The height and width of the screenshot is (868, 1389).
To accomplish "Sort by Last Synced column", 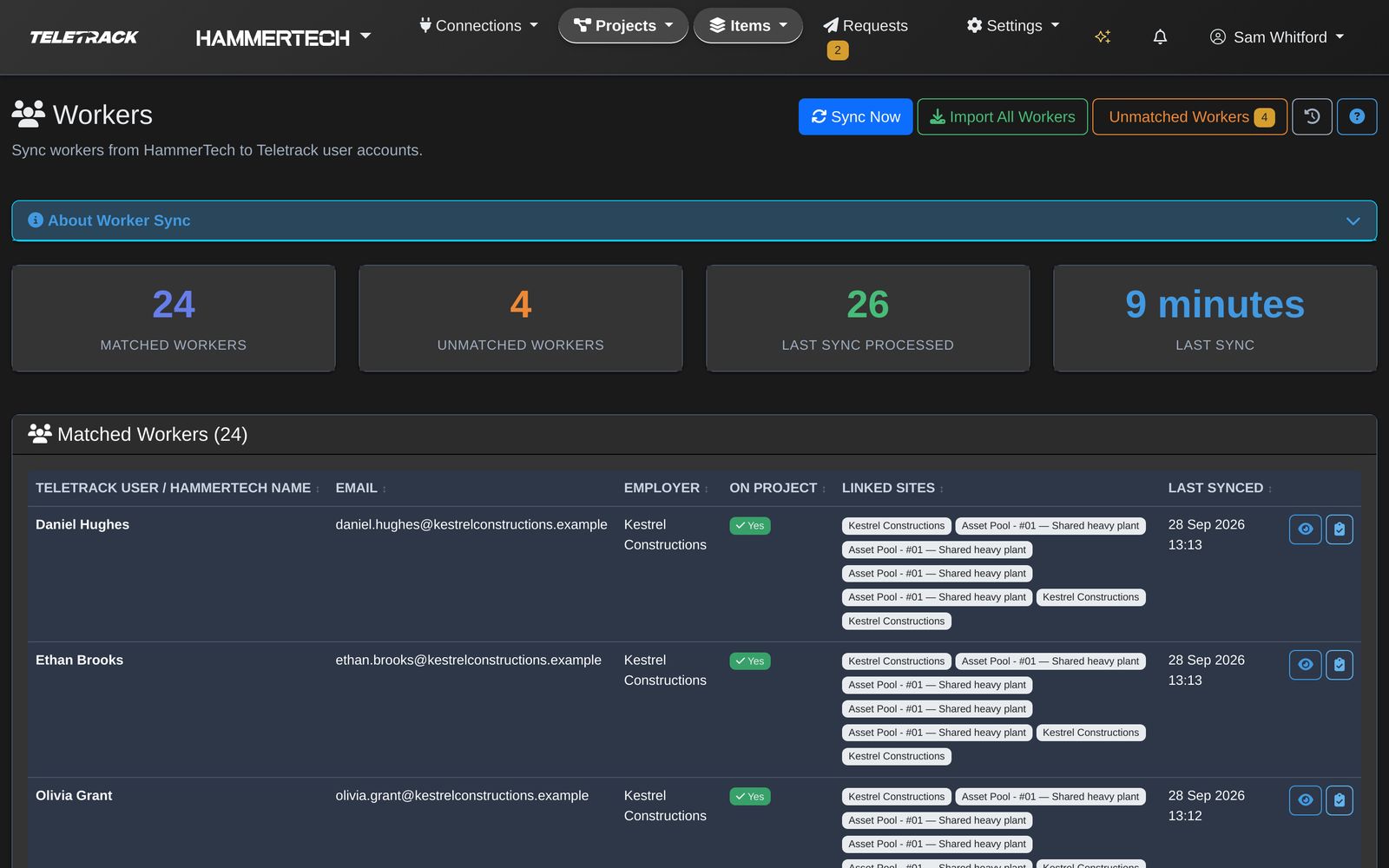I will point(1220,488).
